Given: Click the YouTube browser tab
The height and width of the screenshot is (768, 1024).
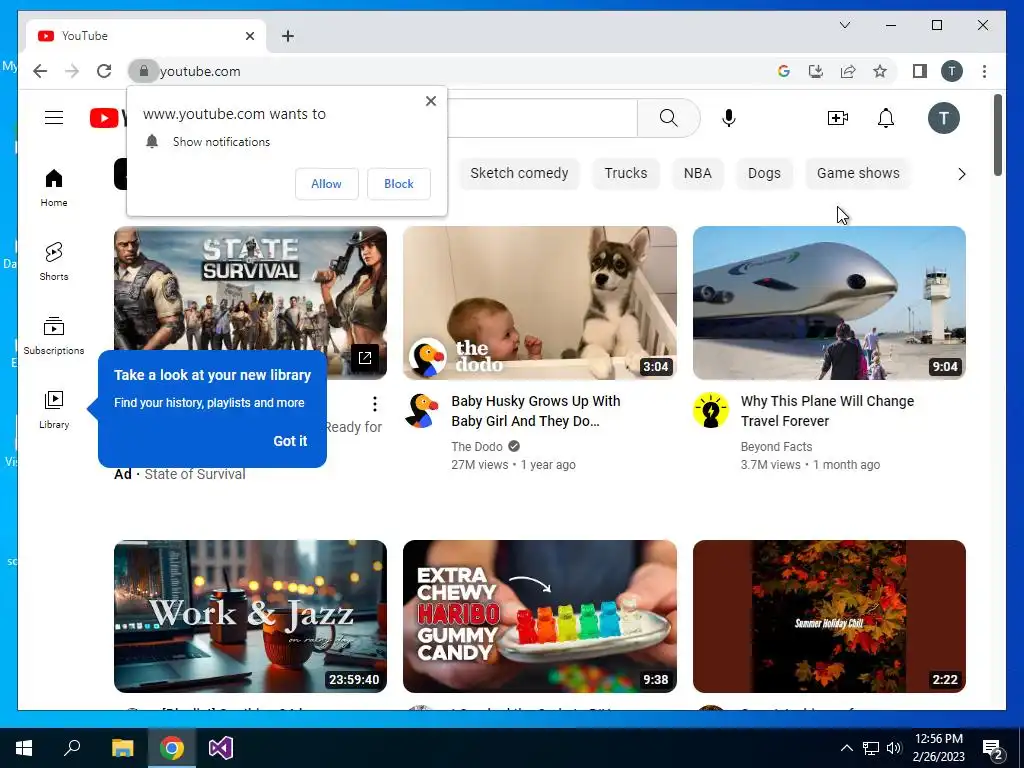Looking at the screenshot, I should coord(146,36).
